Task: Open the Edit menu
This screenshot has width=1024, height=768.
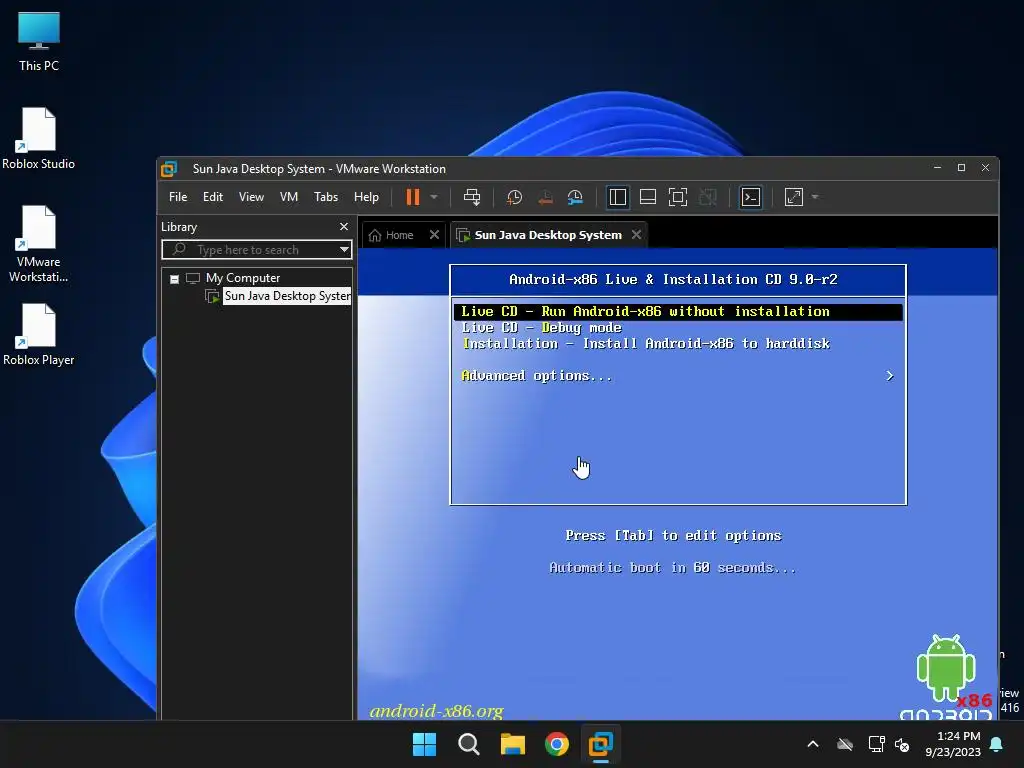Action: coord(213,197)
